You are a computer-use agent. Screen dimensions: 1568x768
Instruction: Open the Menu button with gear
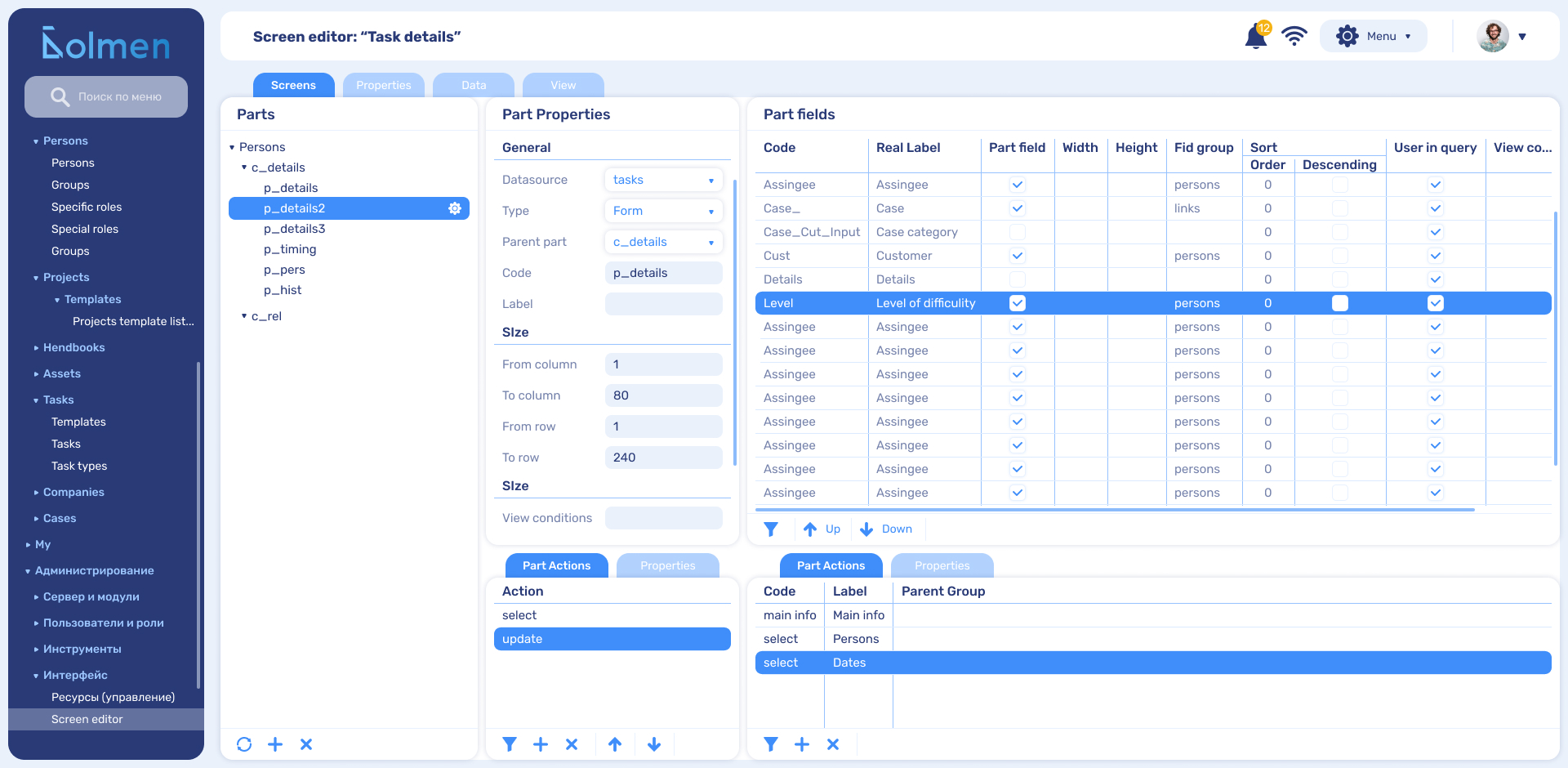pyautogui.click(x=1374, y=37)
